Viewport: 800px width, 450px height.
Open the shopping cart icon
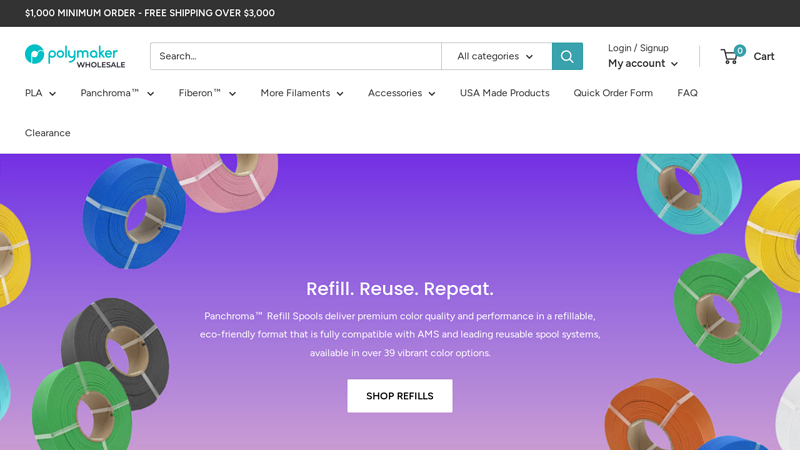coord(731,56)
